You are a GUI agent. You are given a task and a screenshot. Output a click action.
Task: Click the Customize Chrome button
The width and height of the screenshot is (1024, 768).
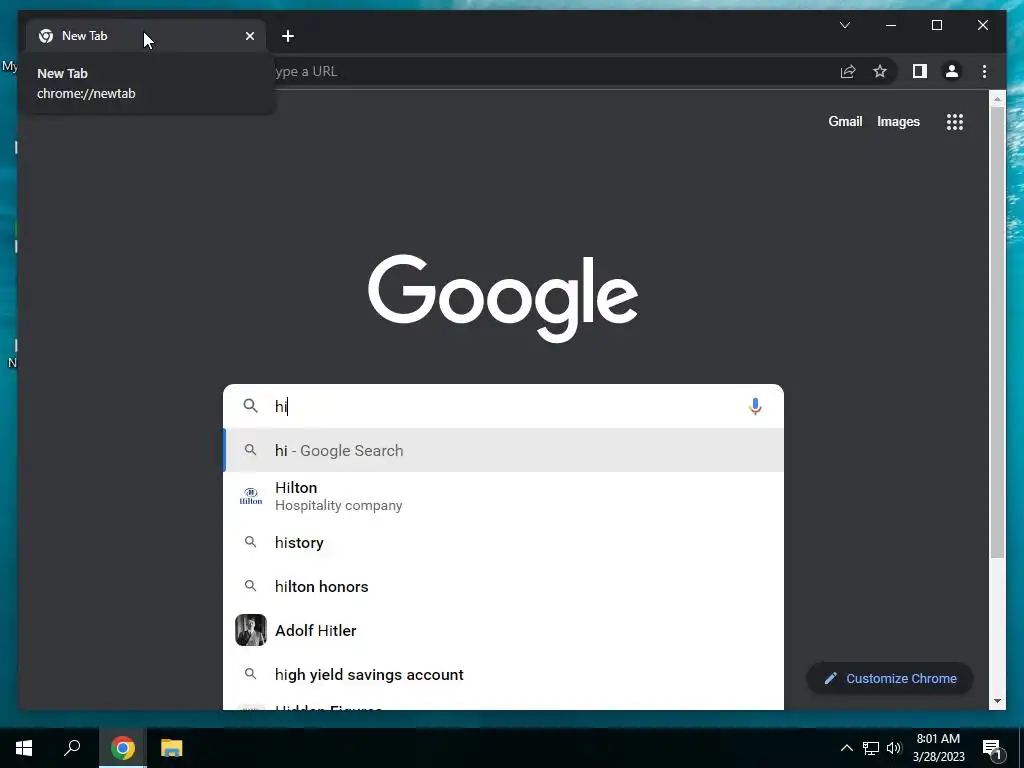(x=889, y=679)
